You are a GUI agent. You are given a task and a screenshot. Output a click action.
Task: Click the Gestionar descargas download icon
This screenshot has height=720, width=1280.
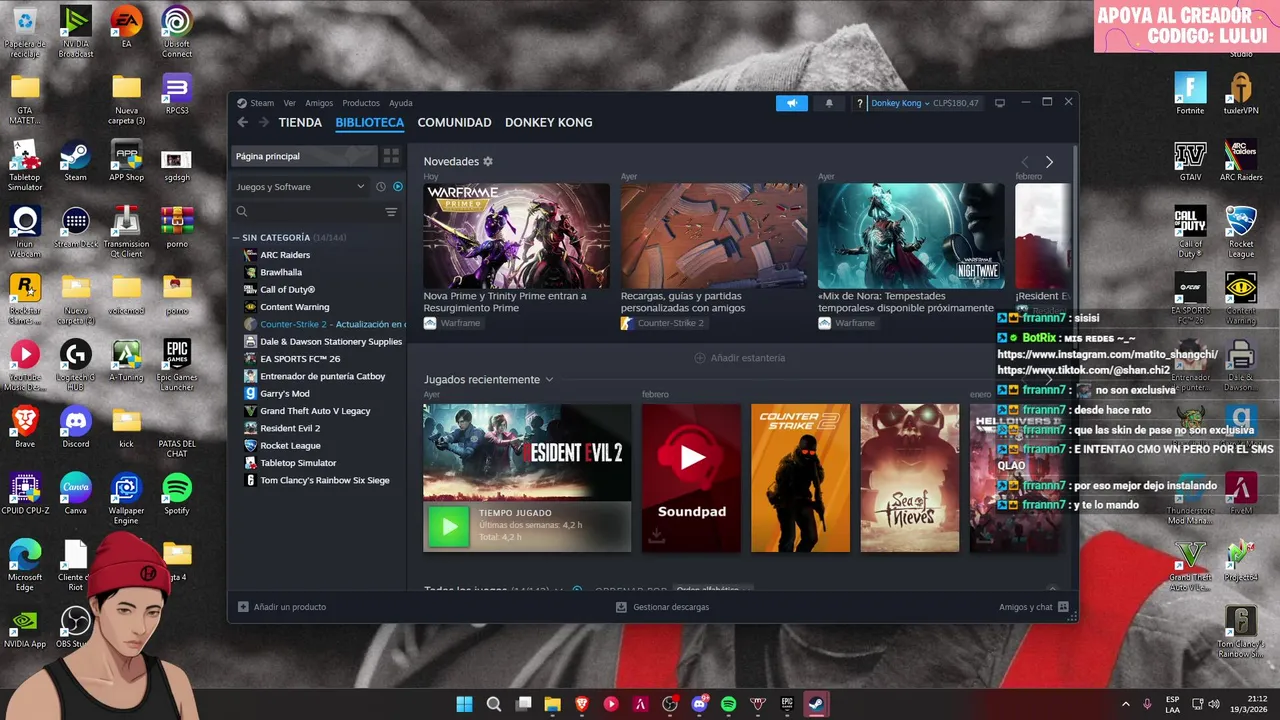621,607
